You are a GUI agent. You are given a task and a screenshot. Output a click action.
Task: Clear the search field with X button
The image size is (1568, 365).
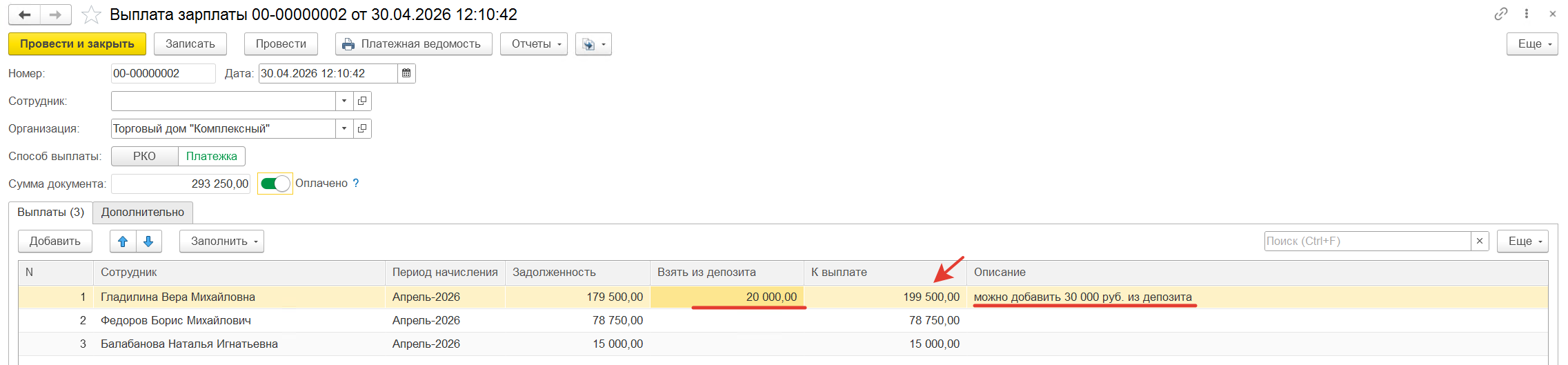point(1480,241)
